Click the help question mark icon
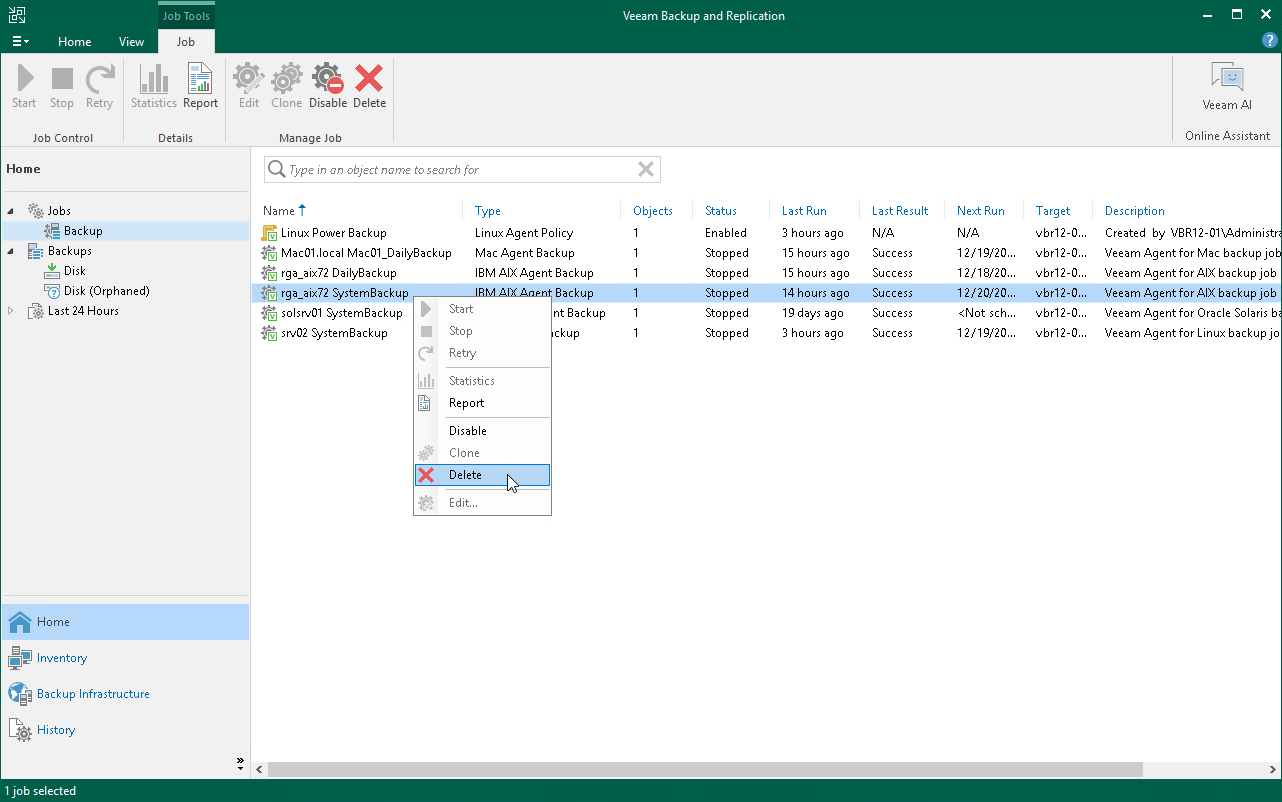Viewport: 1282px width, 802px height. tap(1268, 40)
